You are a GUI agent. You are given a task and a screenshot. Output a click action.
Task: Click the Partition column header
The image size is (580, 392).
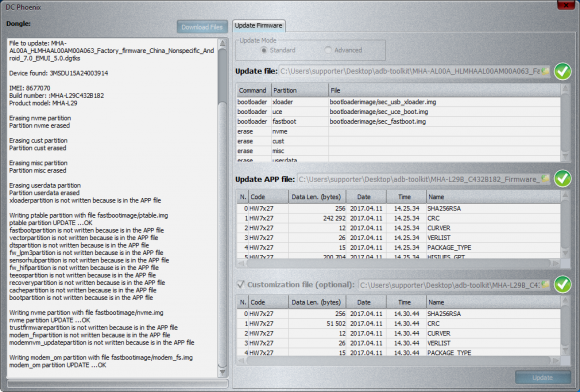coord(300,90)
